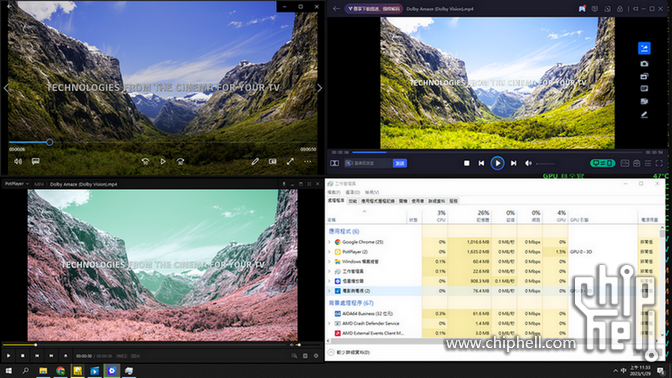Open the first menu in Task Manager

(x=334, y=192)
